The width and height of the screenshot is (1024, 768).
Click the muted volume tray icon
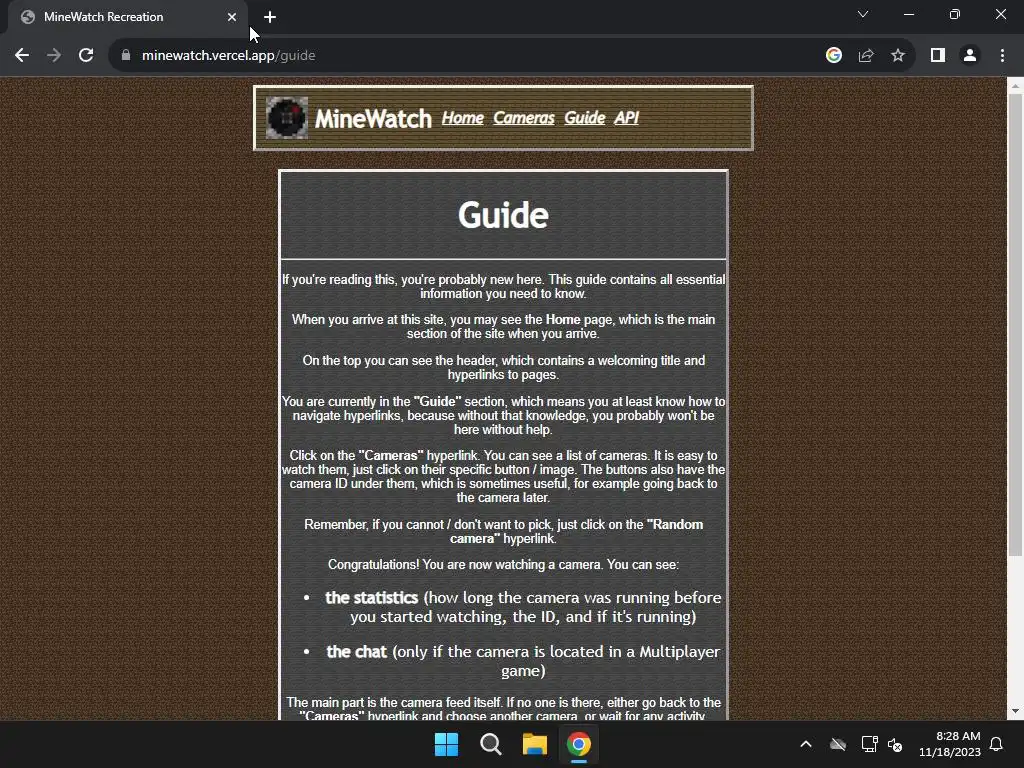click(895, 744)
